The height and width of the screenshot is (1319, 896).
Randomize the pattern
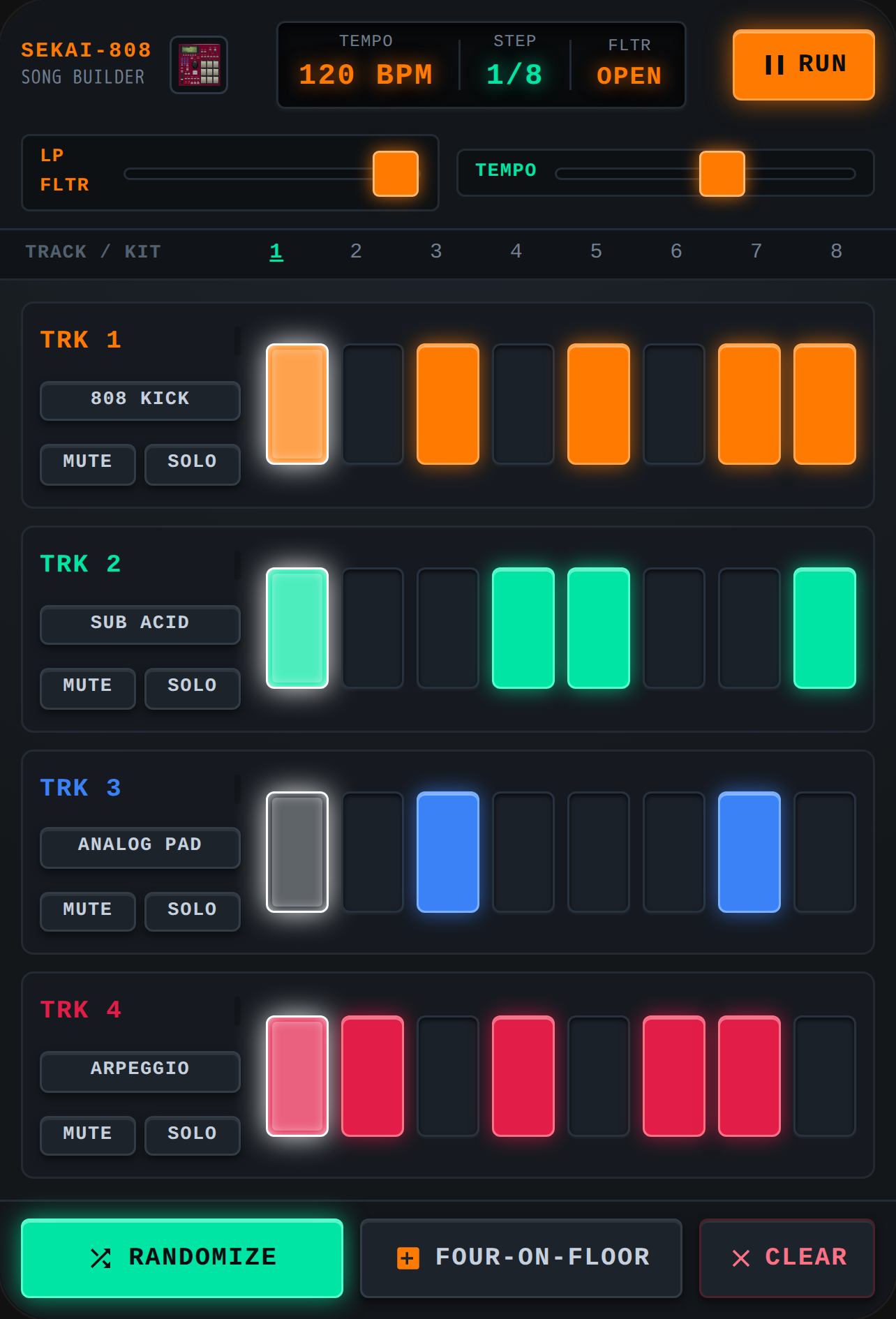point(182,1258)
